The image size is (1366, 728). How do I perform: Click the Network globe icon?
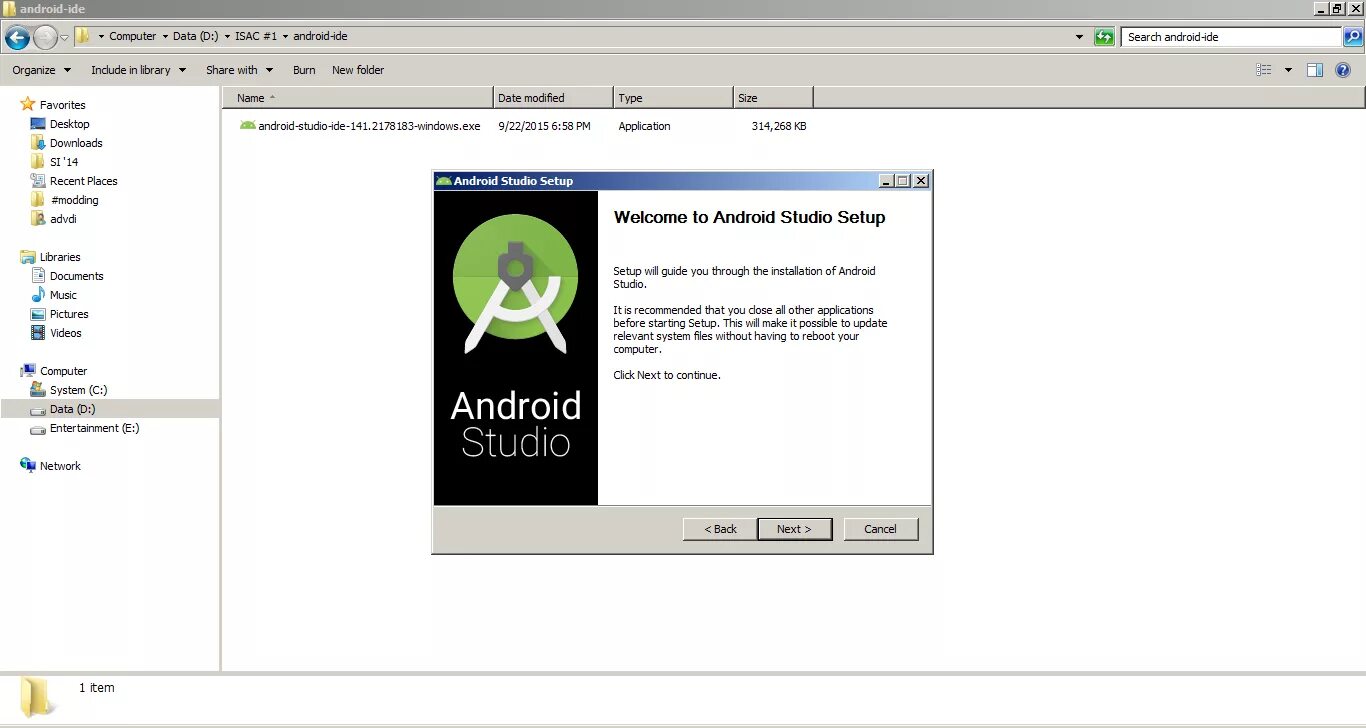click(x=28, y=466)
